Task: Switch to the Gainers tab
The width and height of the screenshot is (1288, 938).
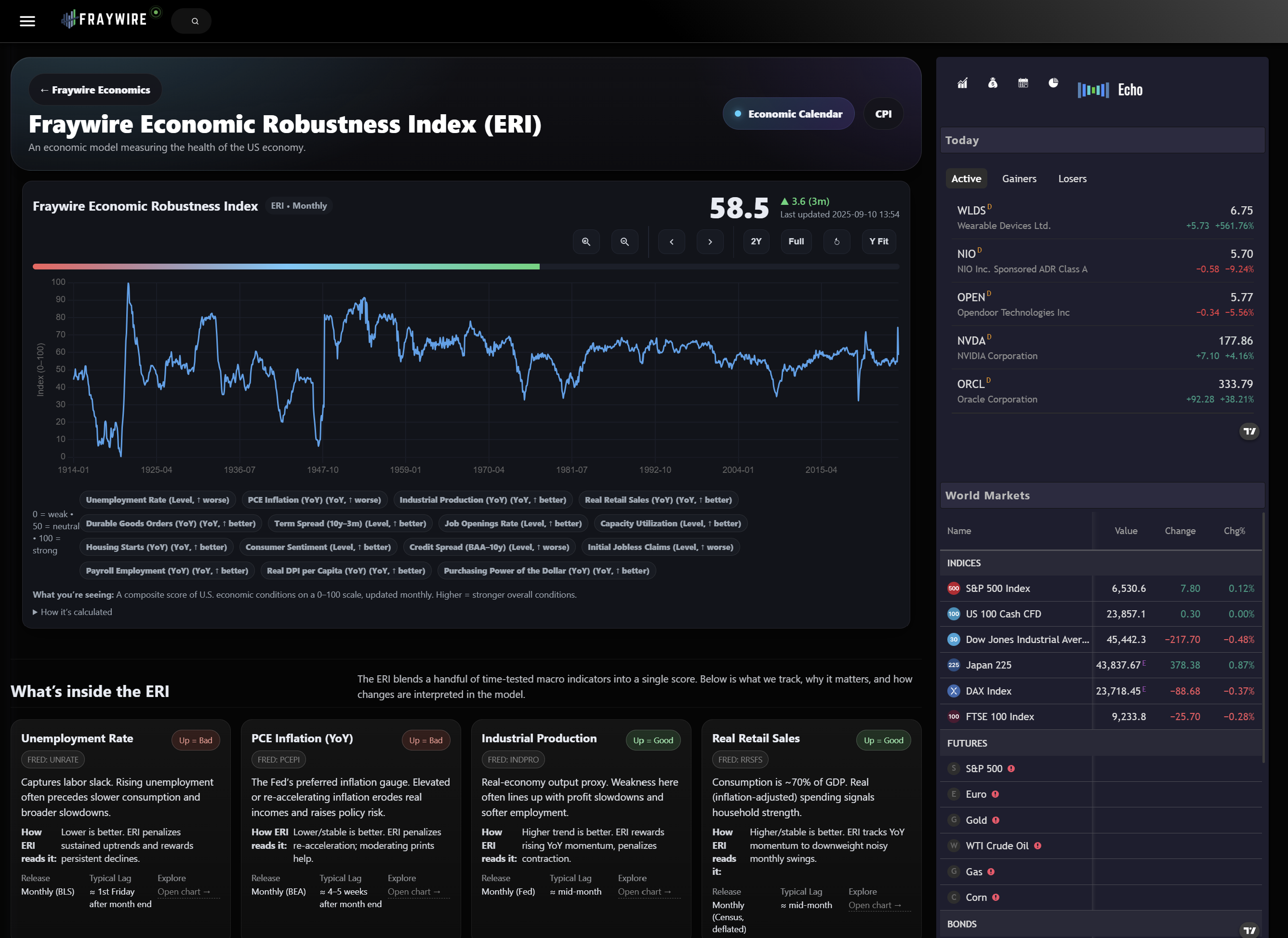Action: (x=1019, y=178)
